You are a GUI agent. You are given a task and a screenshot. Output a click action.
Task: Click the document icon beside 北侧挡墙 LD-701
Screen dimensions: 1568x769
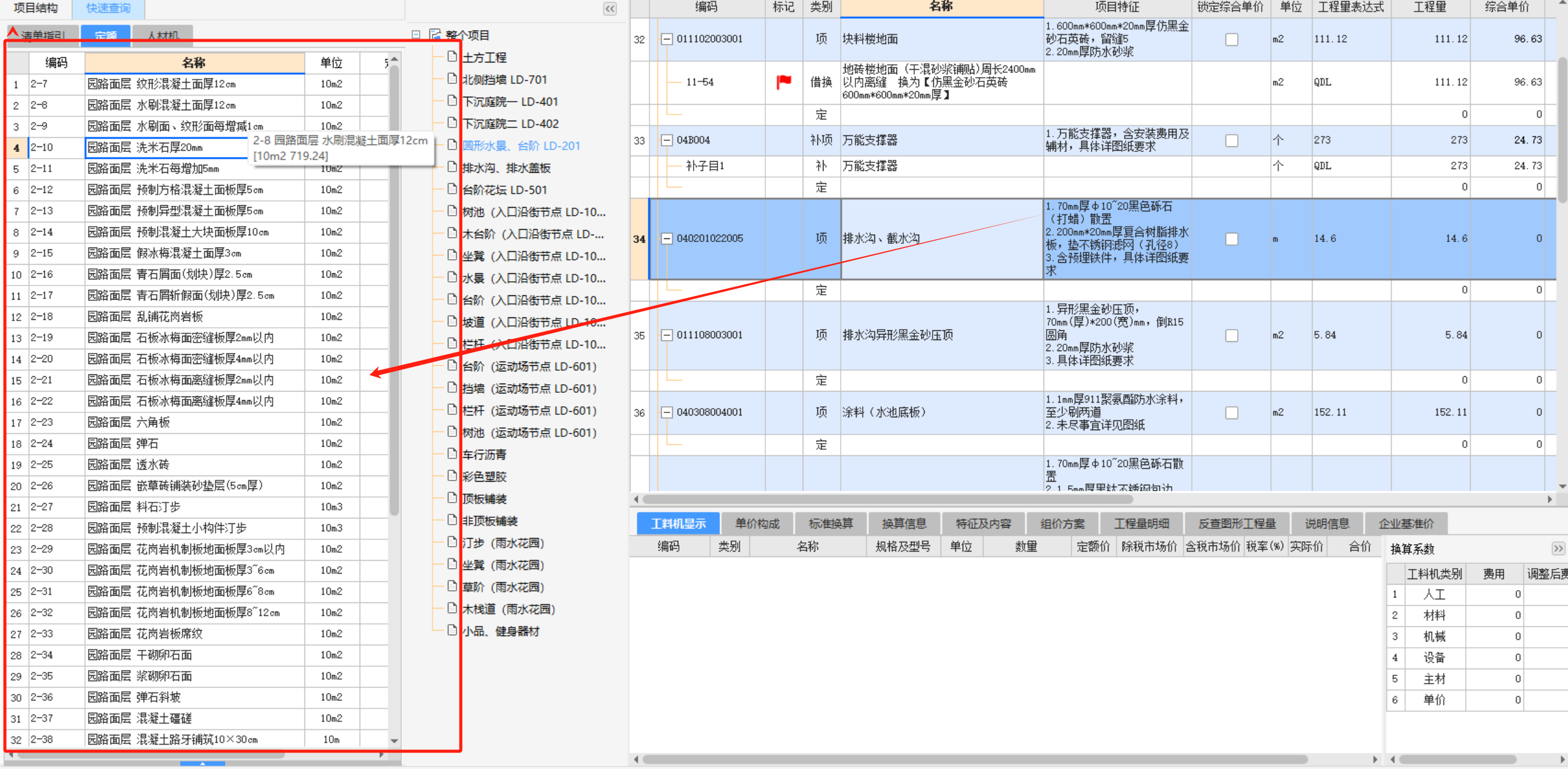(452, 78)
